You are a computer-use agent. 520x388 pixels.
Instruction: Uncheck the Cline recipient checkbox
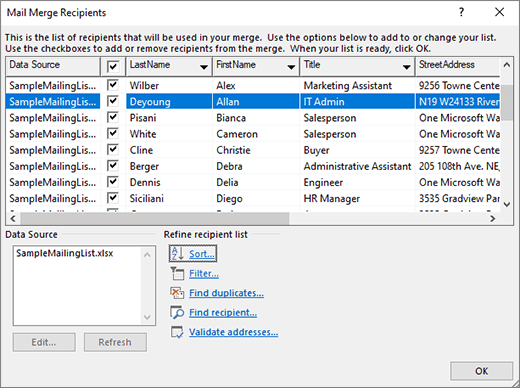[x=113, y=149]
